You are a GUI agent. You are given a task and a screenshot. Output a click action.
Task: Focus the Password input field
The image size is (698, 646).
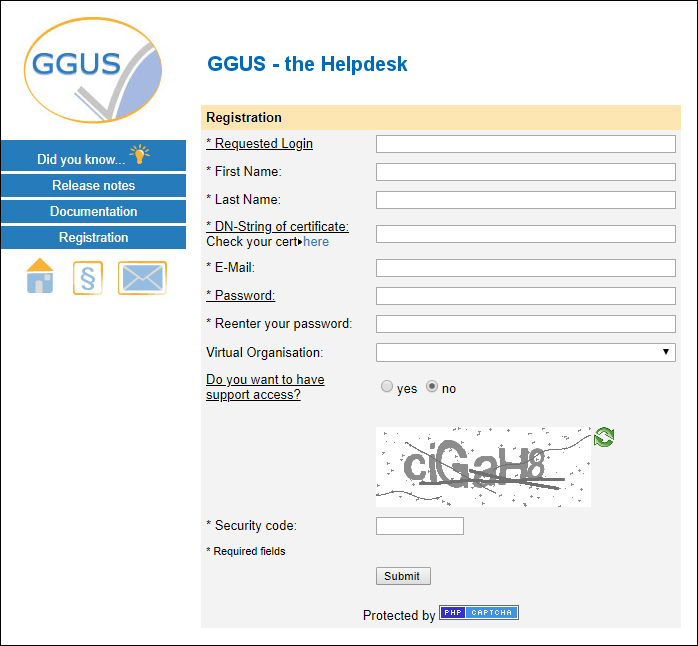click(526, 296)
